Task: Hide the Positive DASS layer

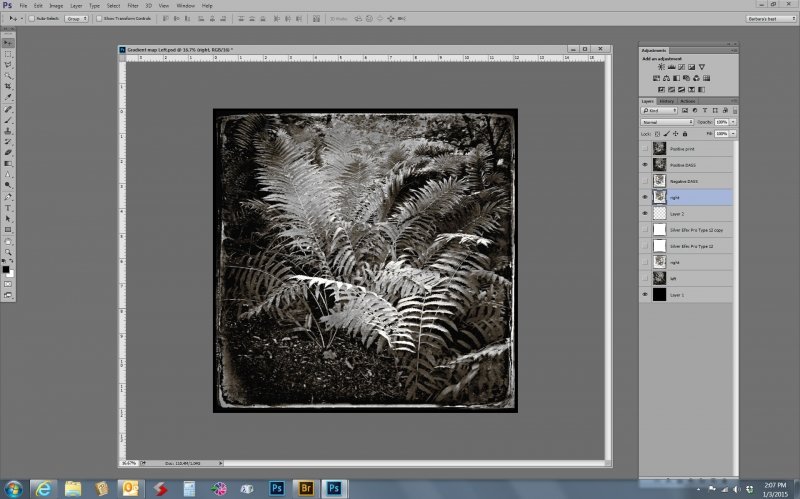Action: 645,164
